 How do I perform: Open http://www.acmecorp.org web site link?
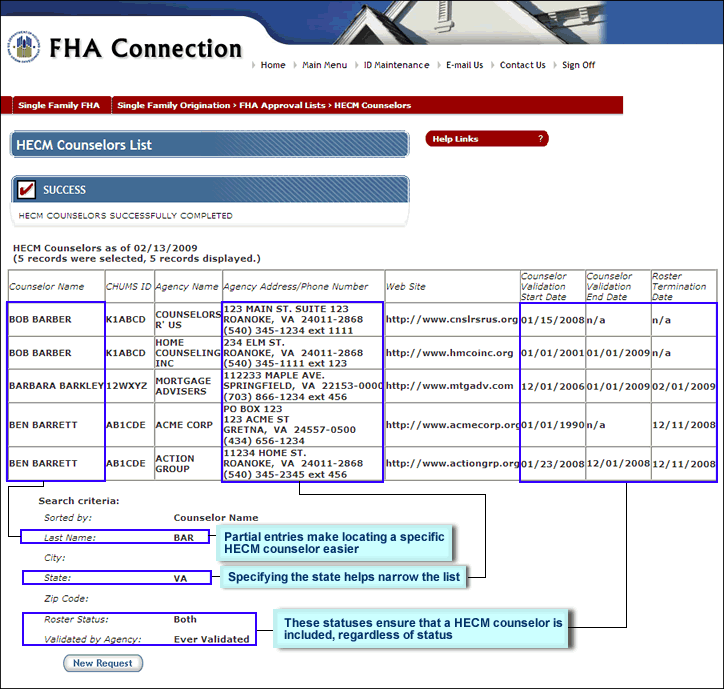click(x=452, y=425)
